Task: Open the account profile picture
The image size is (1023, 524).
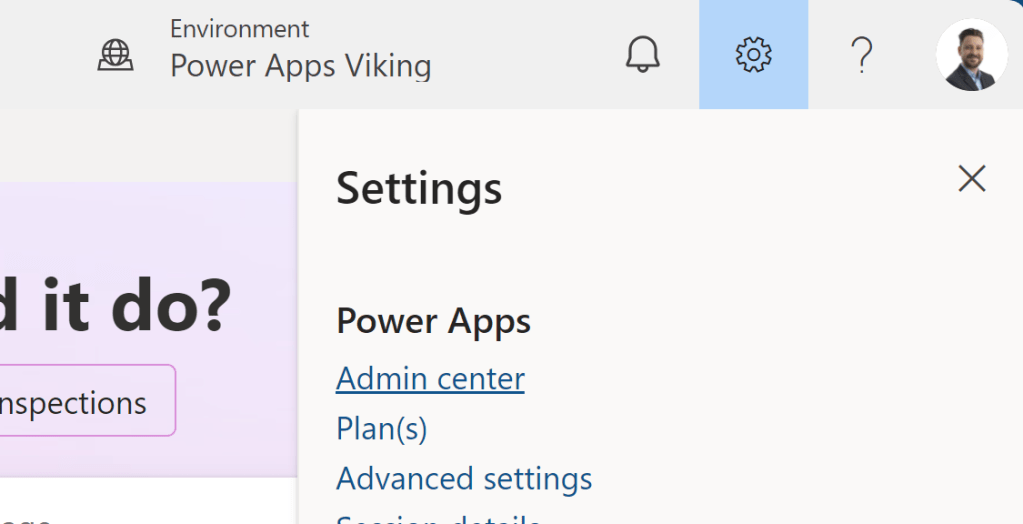Action: tap(971, 55)
